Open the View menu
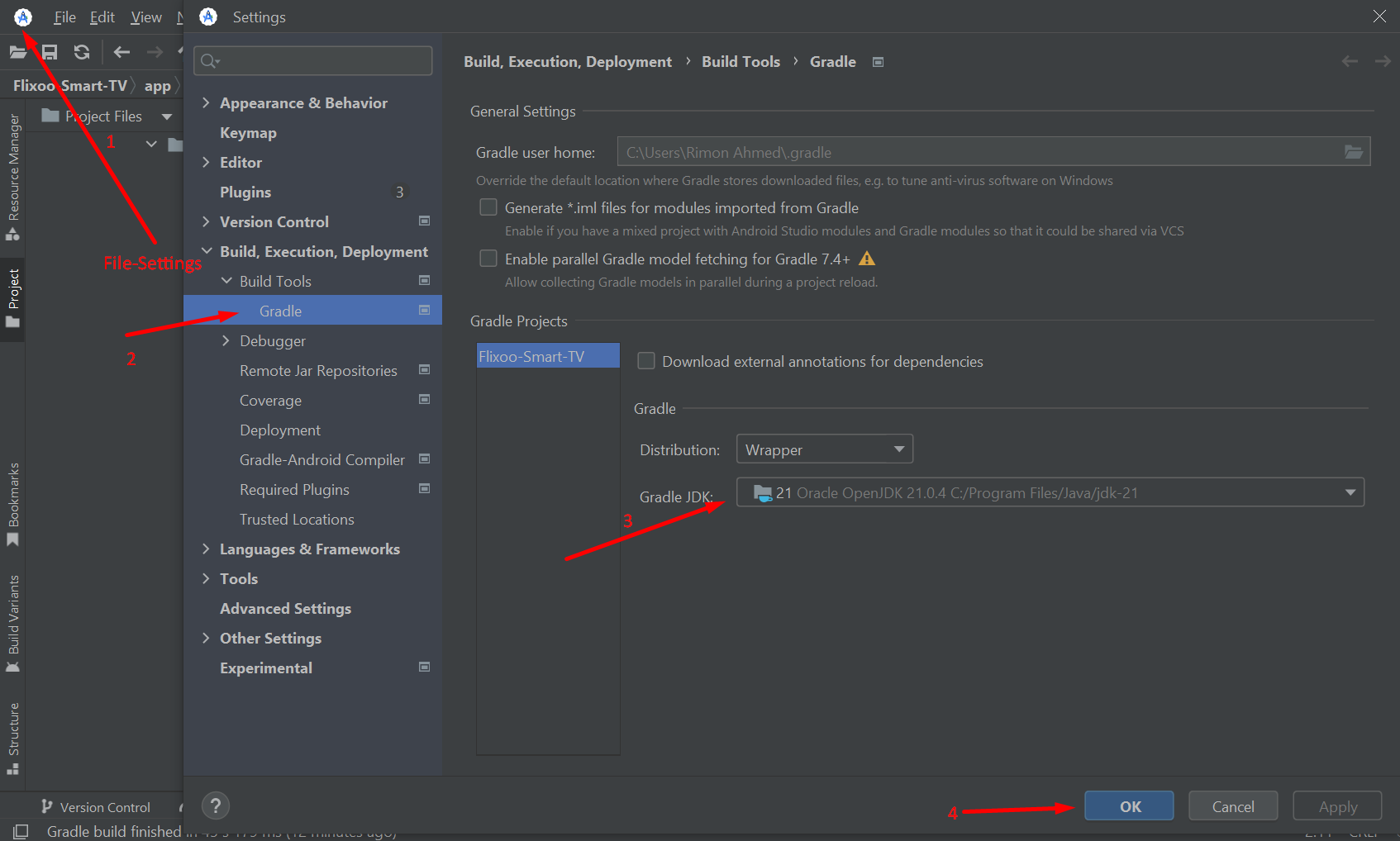The image size is (1400, 841). point(145,17)
